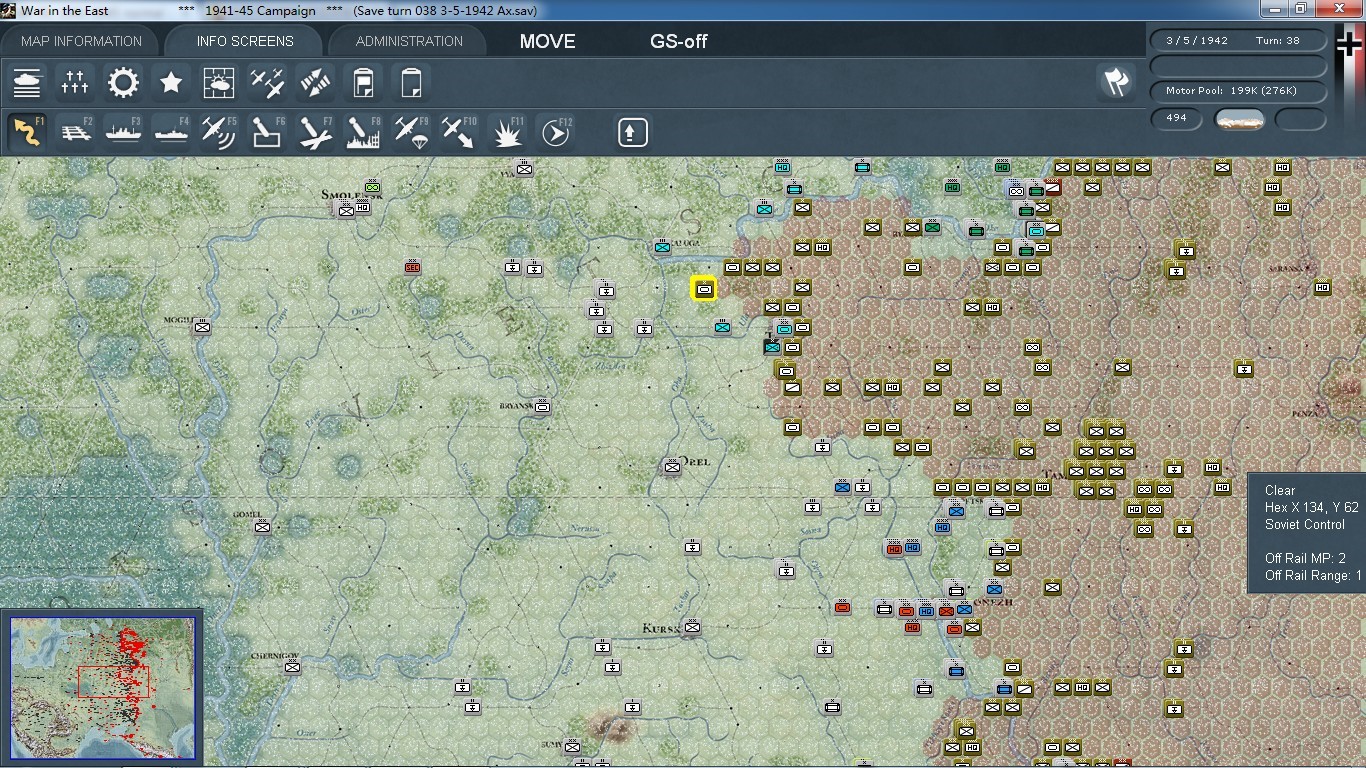
Task: Click the weather picture indicator in status panel
Action: [x=1239, y=119]
